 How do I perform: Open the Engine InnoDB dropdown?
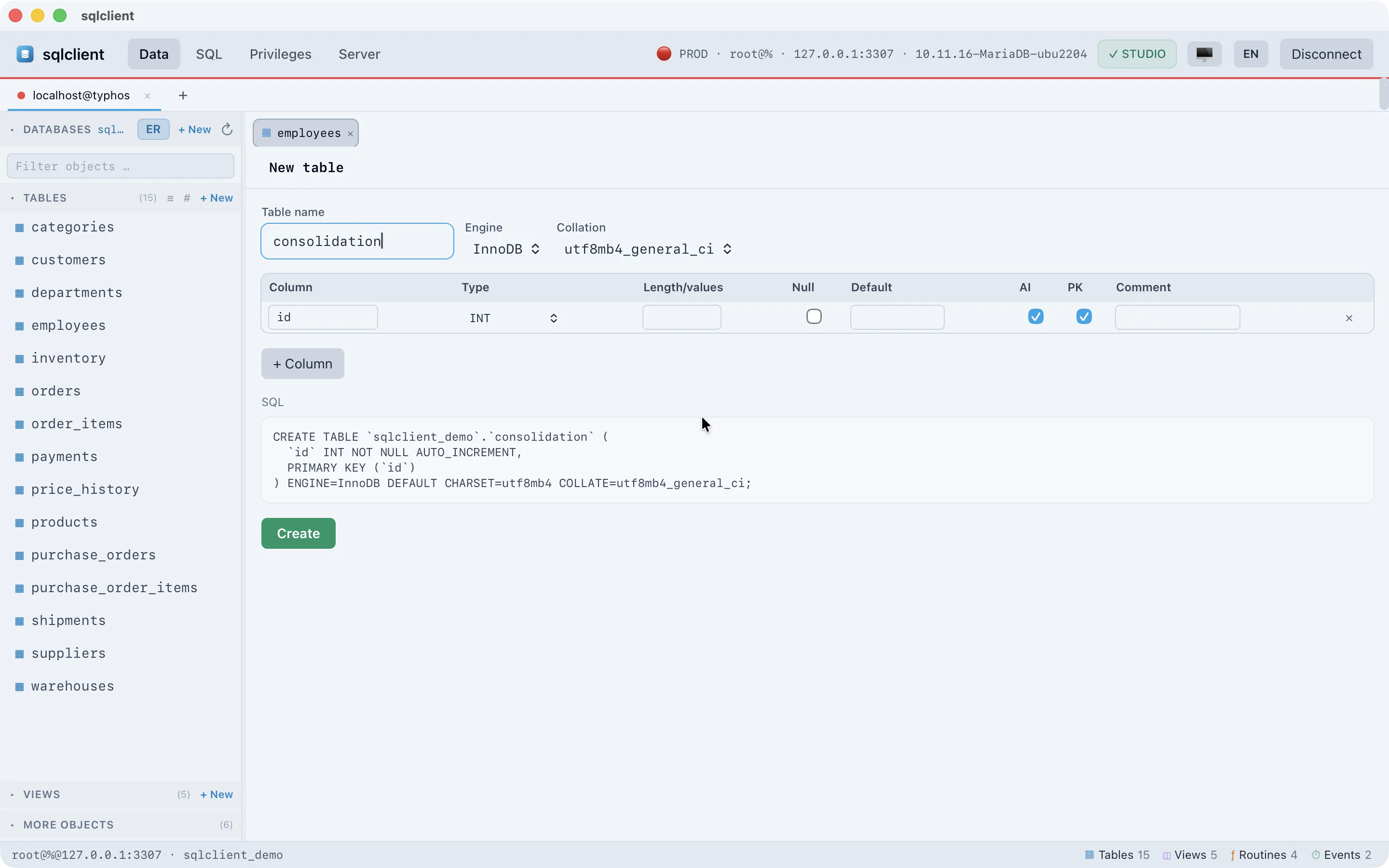(x=505, y=249)
